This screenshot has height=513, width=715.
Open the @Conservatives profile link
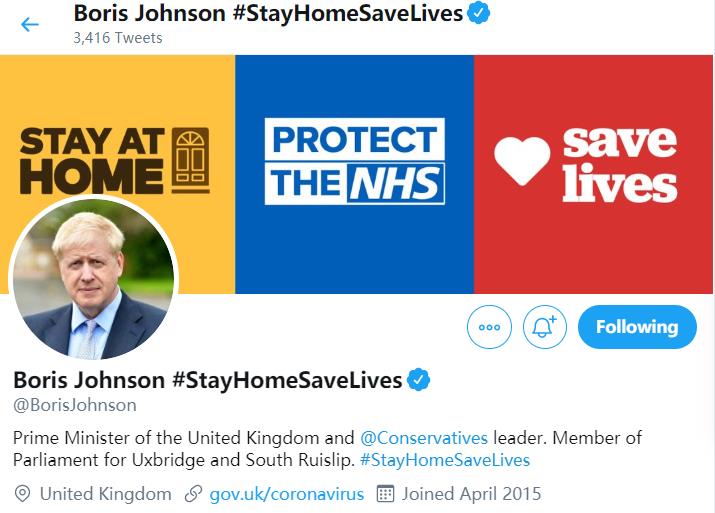click(x=424, y=438)
